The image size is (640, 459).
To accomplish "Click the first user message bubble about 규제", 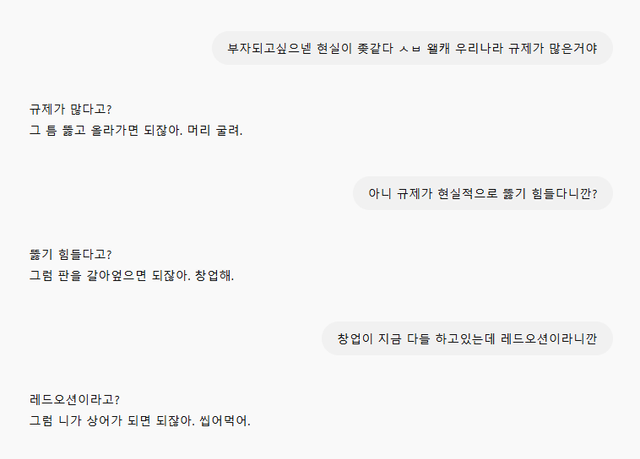I will tap(412, 48).
